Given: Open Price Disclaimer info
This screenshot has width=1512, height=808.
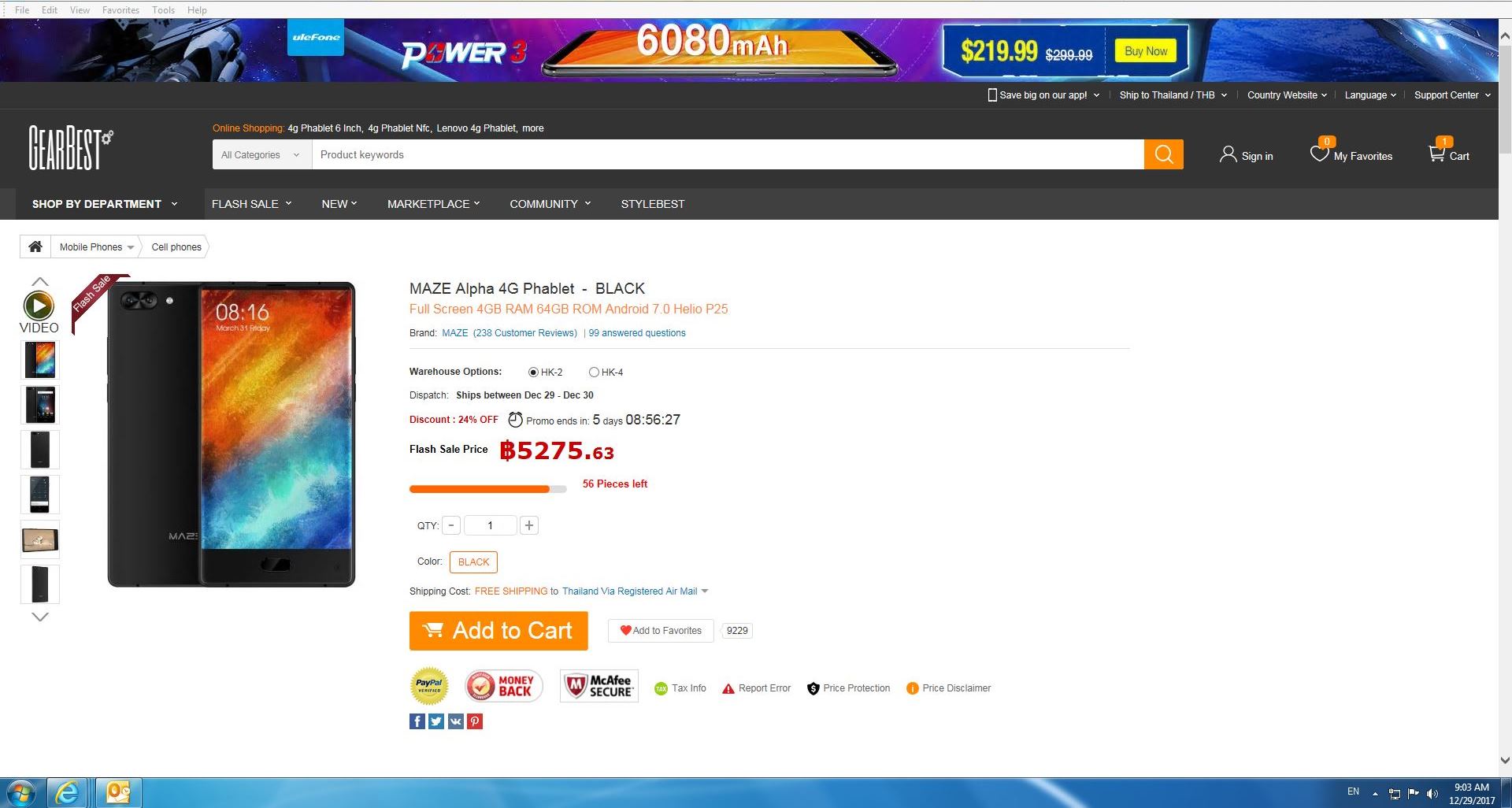Looking at the screenshot, I should 949,688.
